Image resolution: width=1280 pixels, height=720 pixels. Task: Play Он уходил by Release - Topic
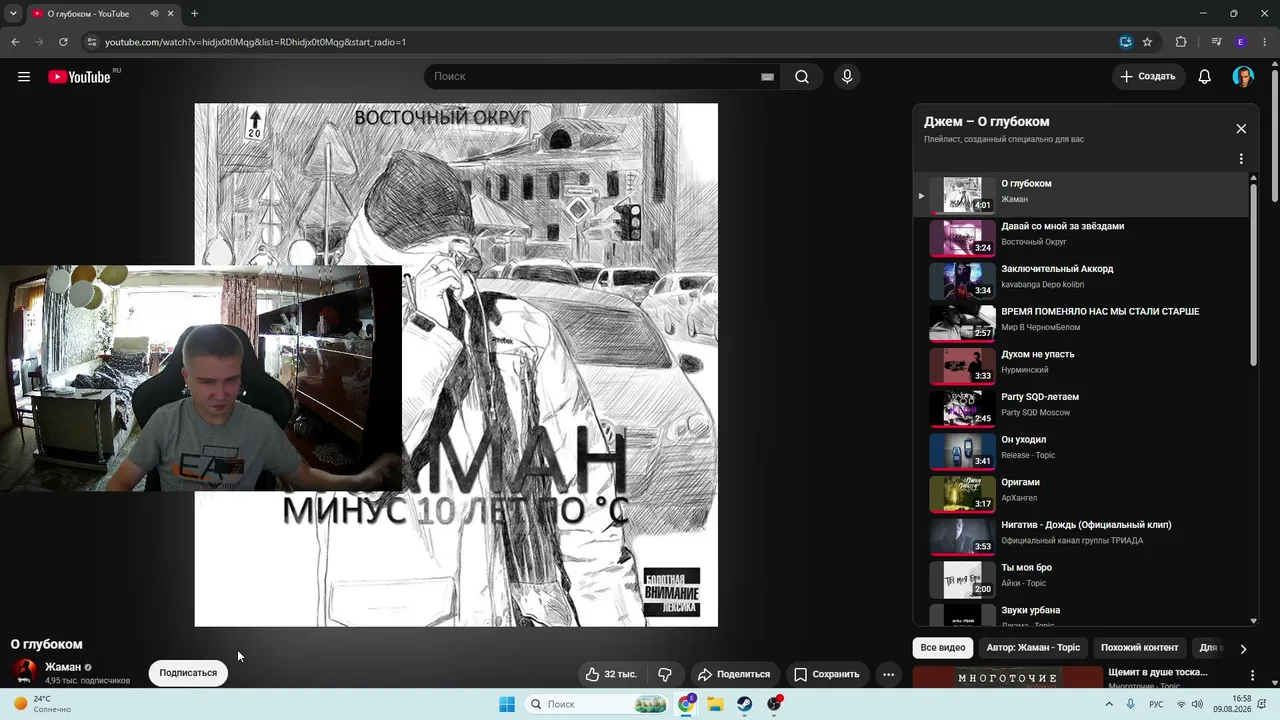(x=1082, y=452)
